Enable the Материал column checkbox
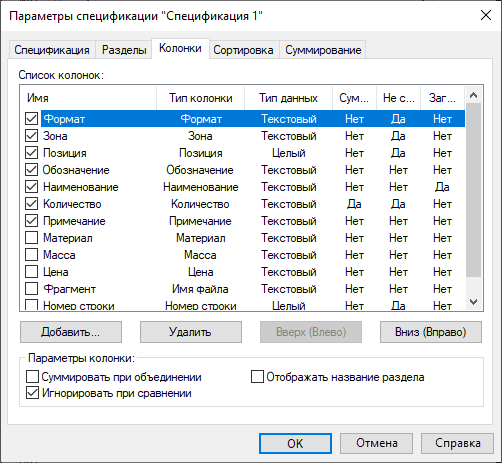Viewport: 502px width, 463px height. pyautogui.click(x=31, y=237)
